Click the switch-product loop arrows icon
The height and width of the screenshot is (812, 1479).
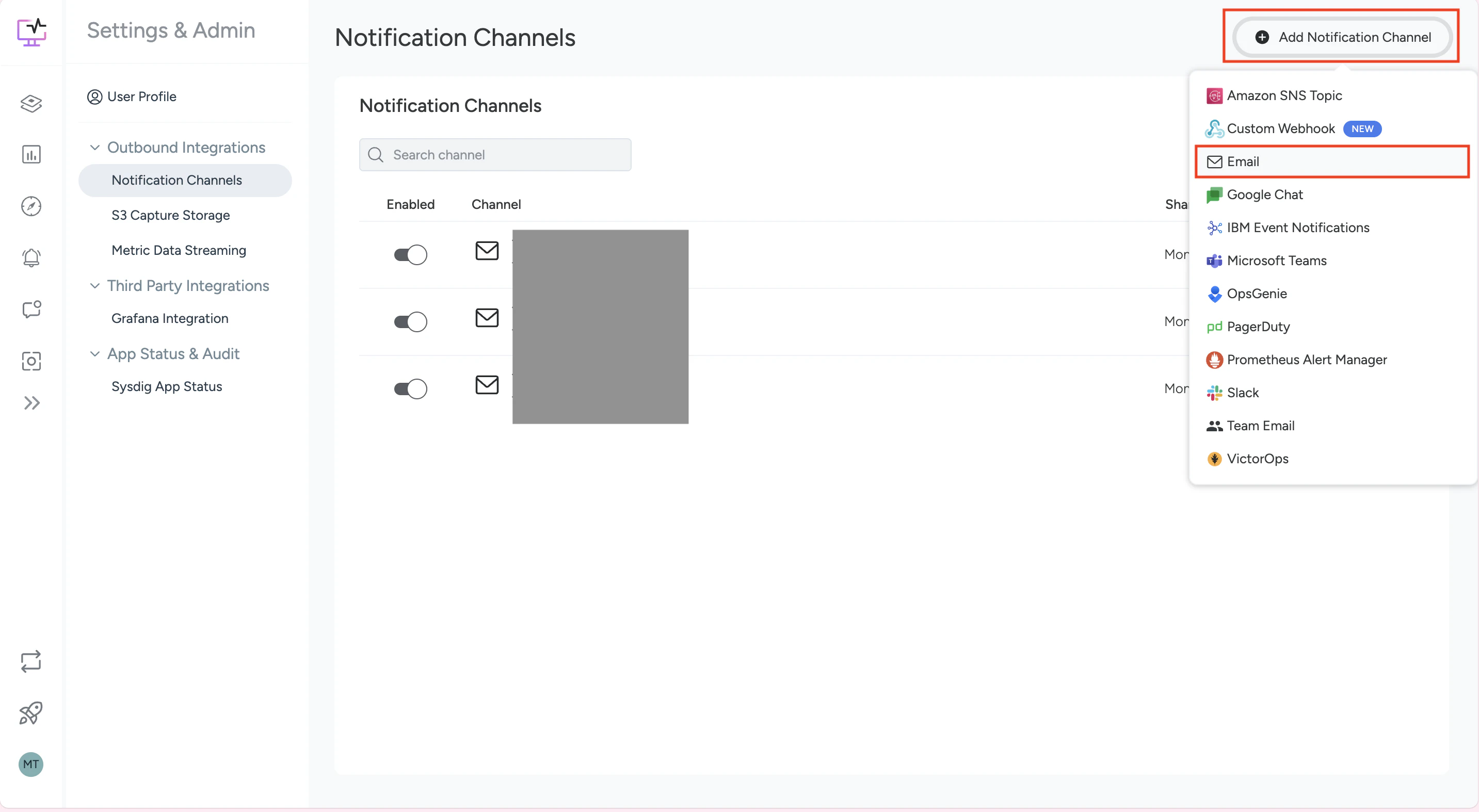click(x=31, y=661)
